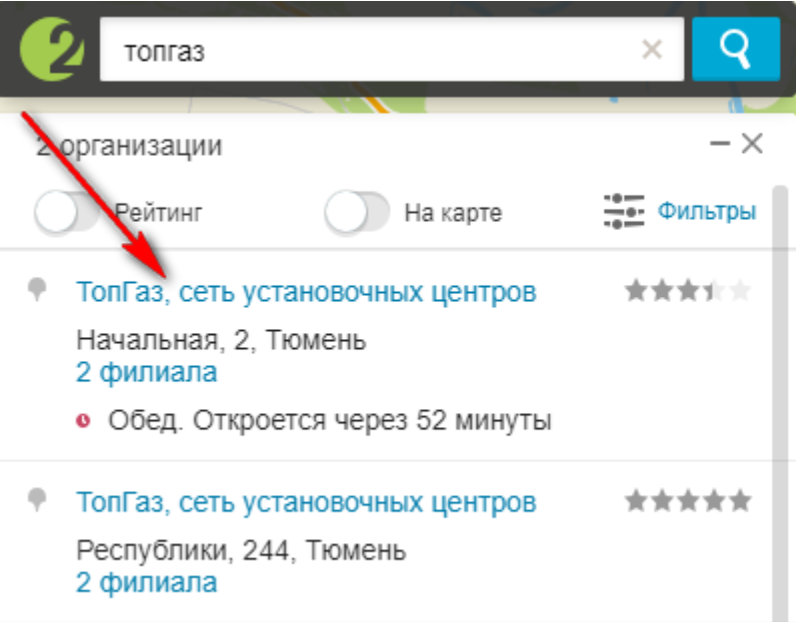Click the search box containing 'топгаз'
Screen dimensions: 798x622
391,49
